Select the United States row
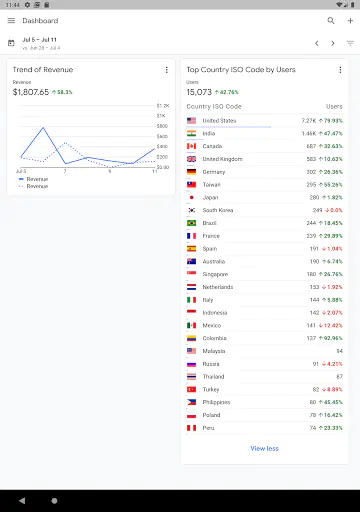 [x=265, y=121]
